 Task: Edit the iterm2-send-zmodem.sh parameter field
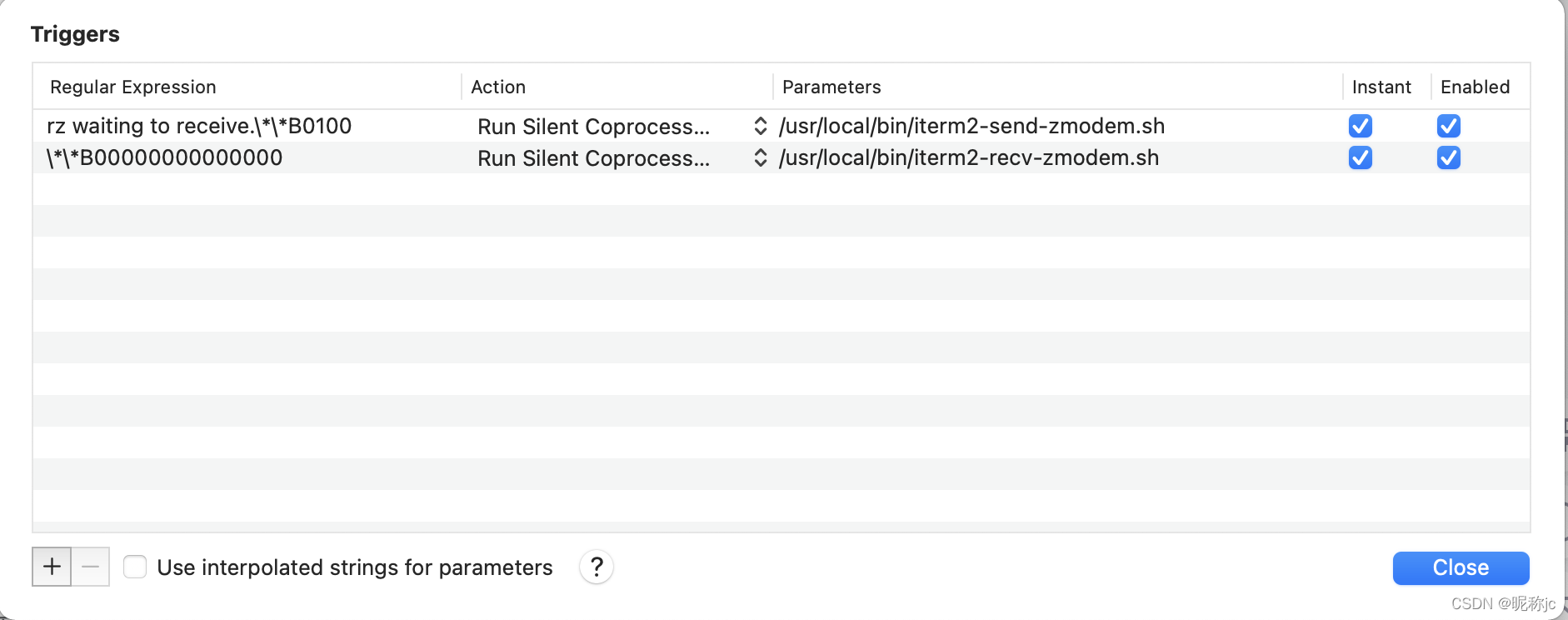971,126
